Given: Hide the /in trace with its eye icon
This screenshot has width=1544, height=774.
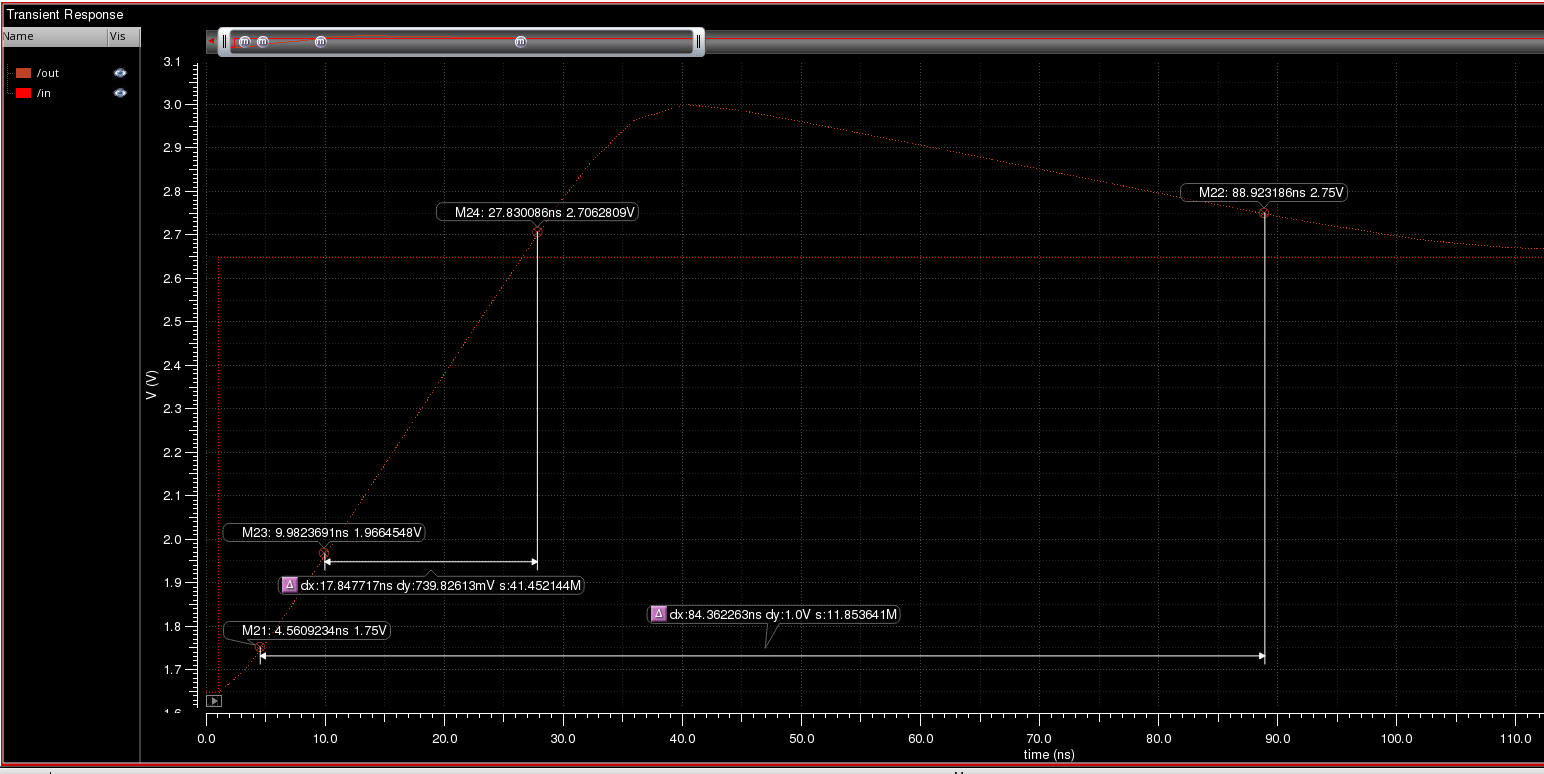Looking at the screenshot, I should 120,93.
